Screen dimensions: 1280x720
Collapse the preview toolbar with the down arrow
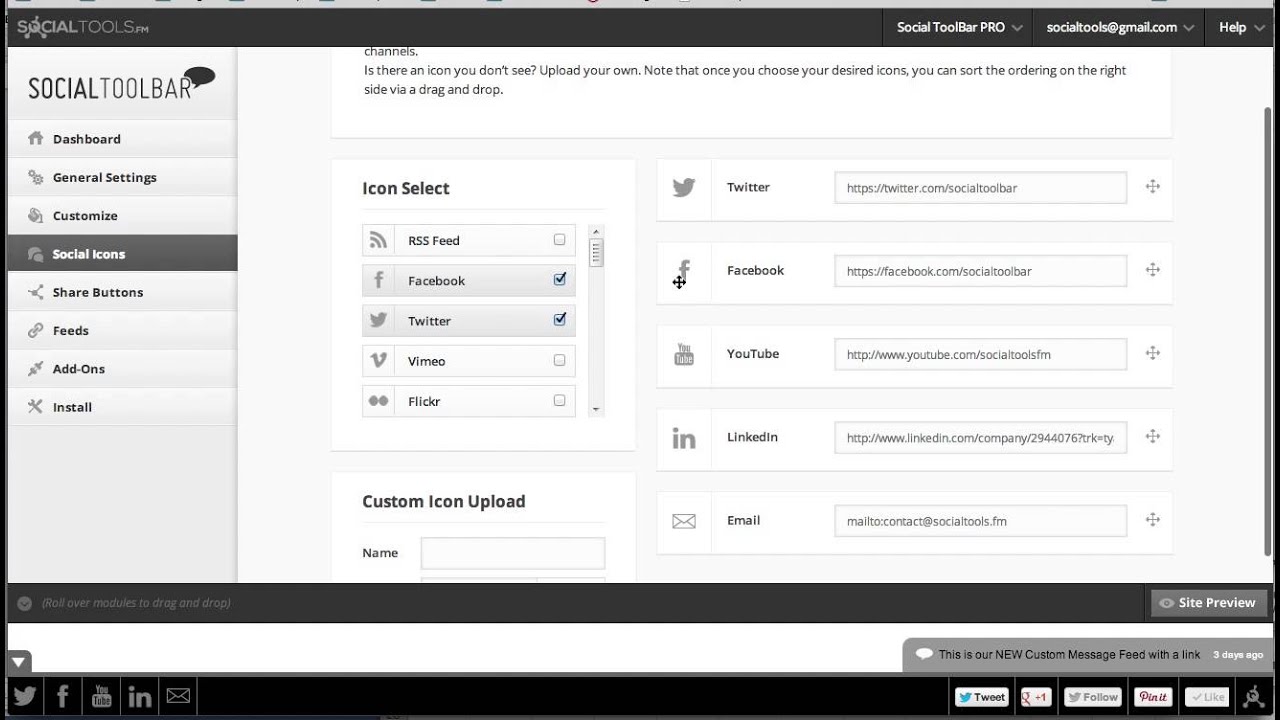coord(19,662)
